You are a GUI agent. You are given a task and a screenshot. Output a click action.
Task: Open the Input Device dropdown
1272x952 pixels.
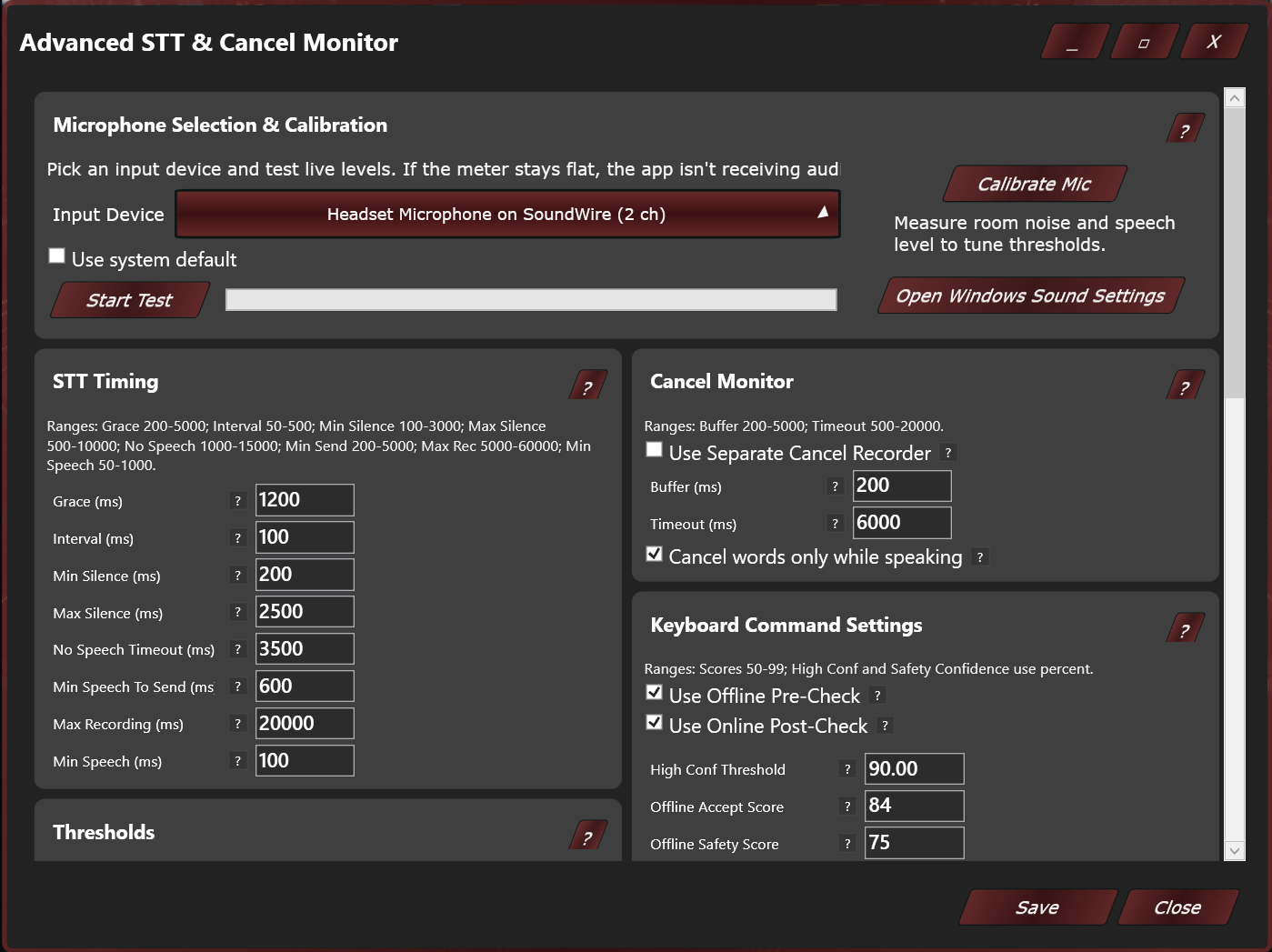coord(507,215)
